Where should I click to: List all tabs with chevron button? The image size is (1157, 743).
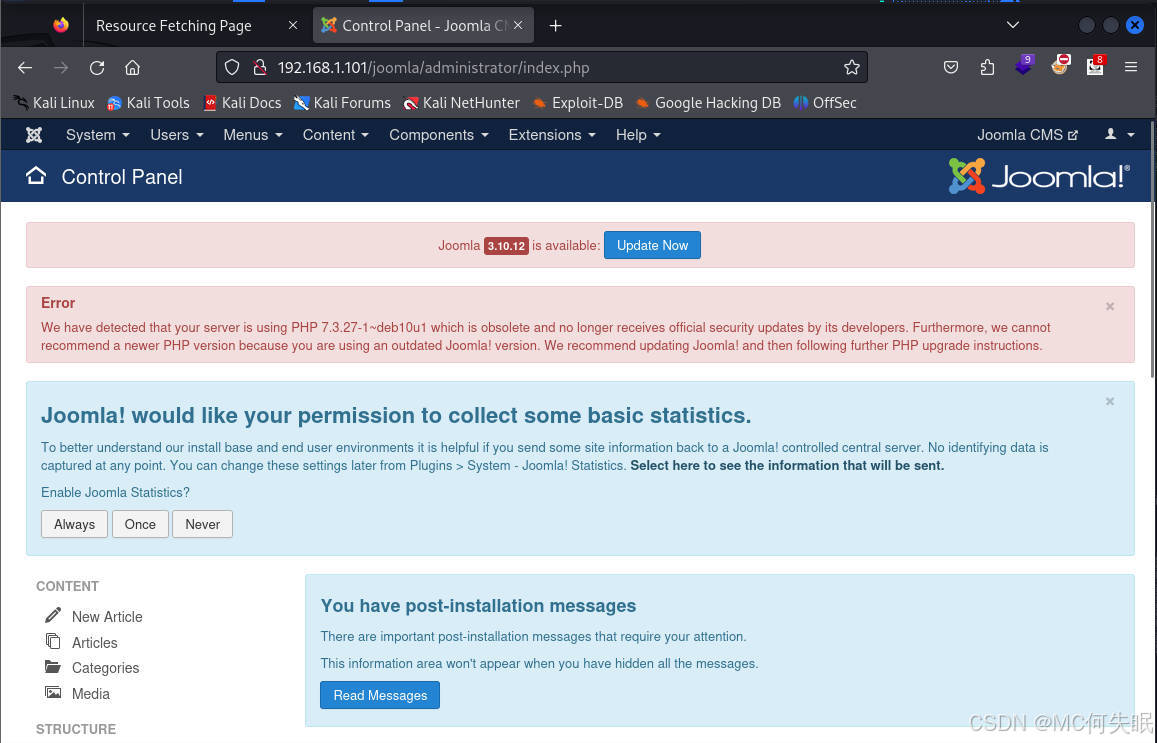(x=1013, y=25)
